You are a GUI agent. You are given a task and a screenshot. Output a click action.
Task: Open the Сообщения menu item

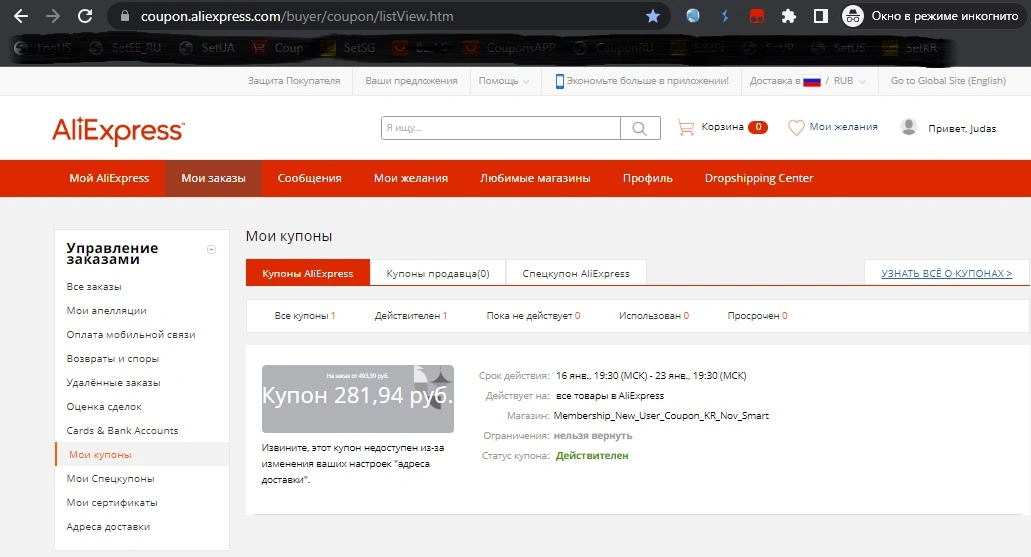tap(309, 178)
